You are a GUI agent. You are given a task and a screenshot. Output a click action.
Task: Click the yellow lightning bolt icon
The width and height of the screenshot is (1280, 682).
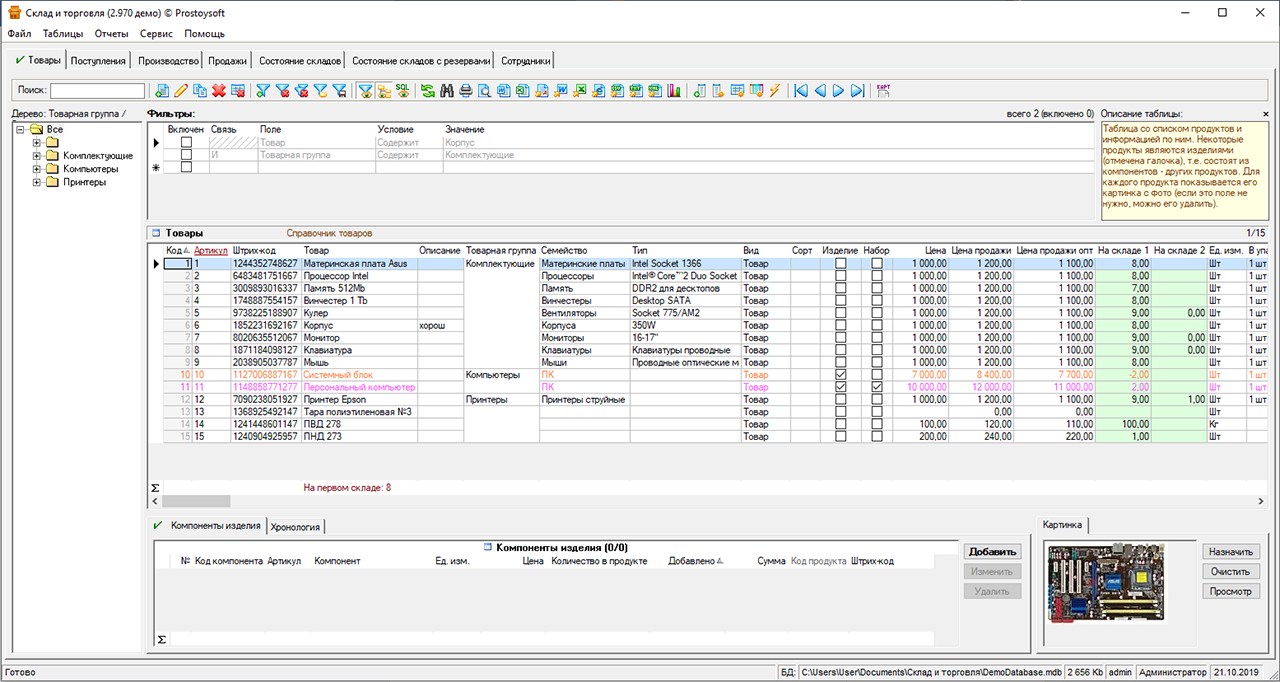coord(774,91)
